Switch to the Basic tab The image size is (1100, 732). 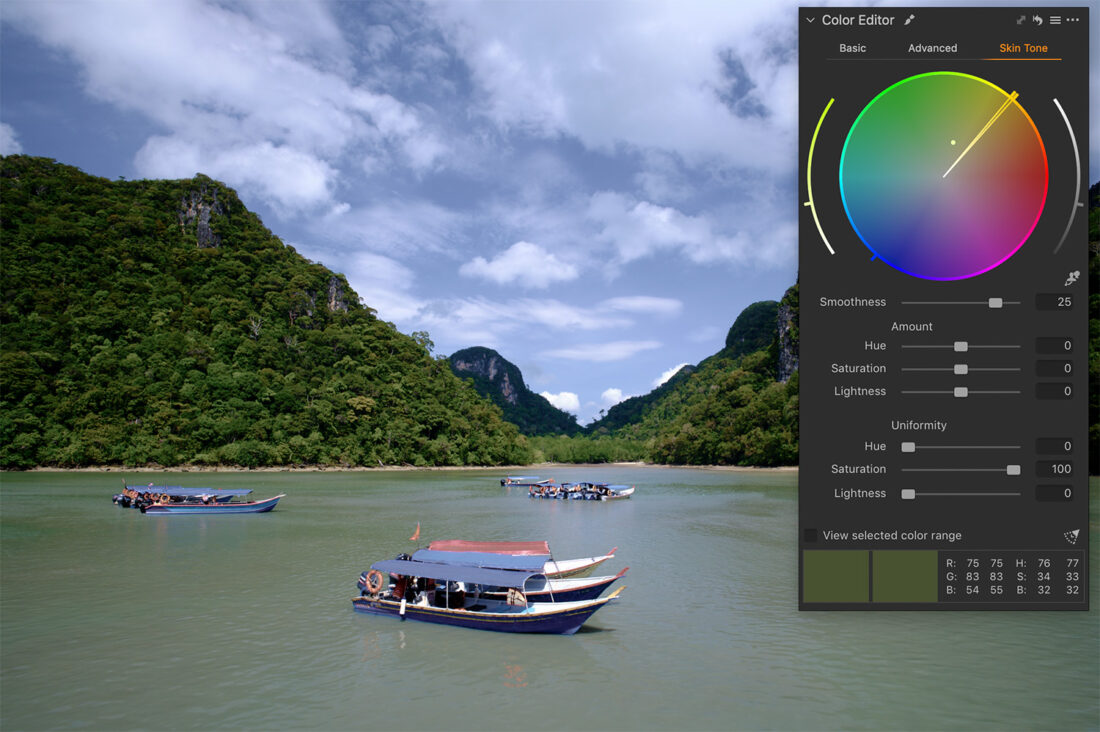852,47
